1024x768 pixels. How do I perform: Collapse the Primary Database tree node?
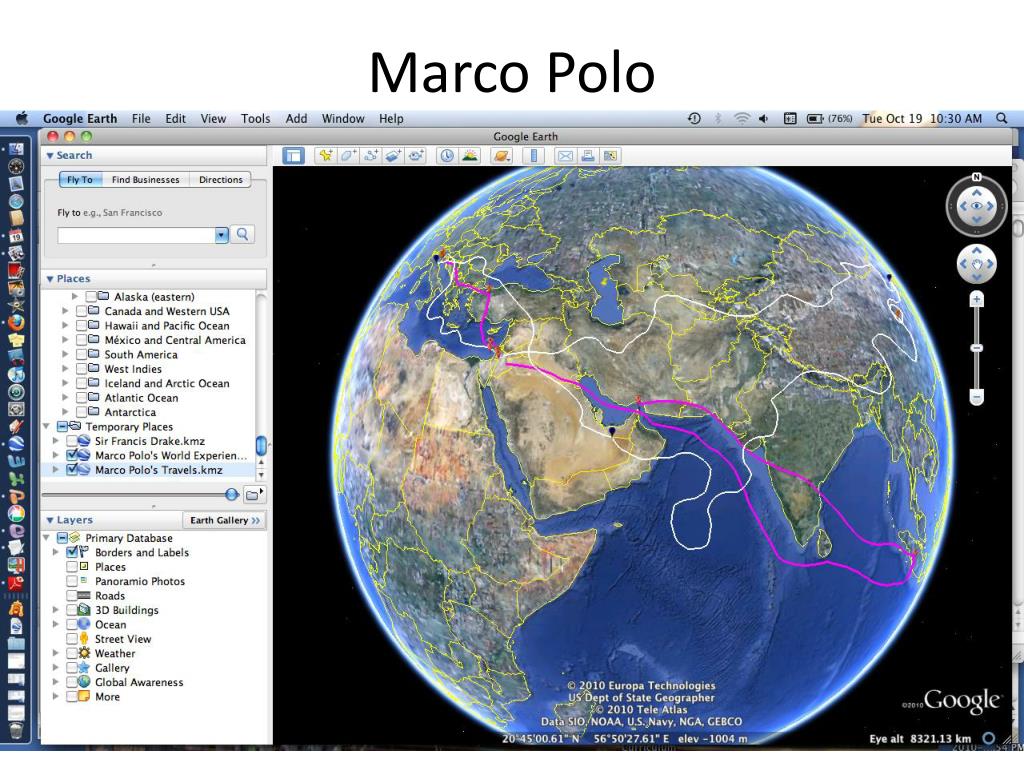pos(46,537)
